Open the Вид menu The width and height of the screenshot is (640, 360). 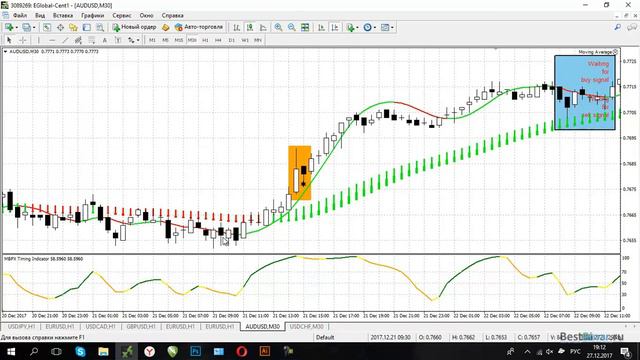(40, 16)
